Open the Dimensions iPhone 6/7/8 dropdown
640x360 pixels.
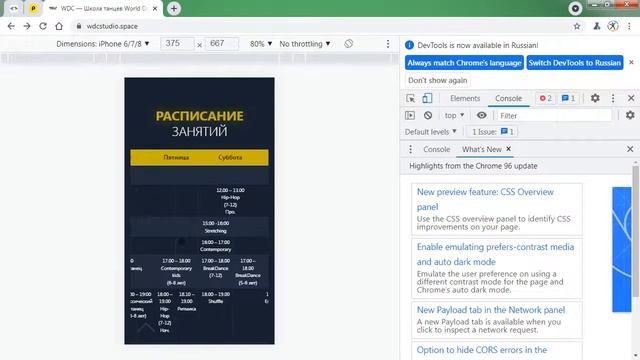click(x=102, y=44)
